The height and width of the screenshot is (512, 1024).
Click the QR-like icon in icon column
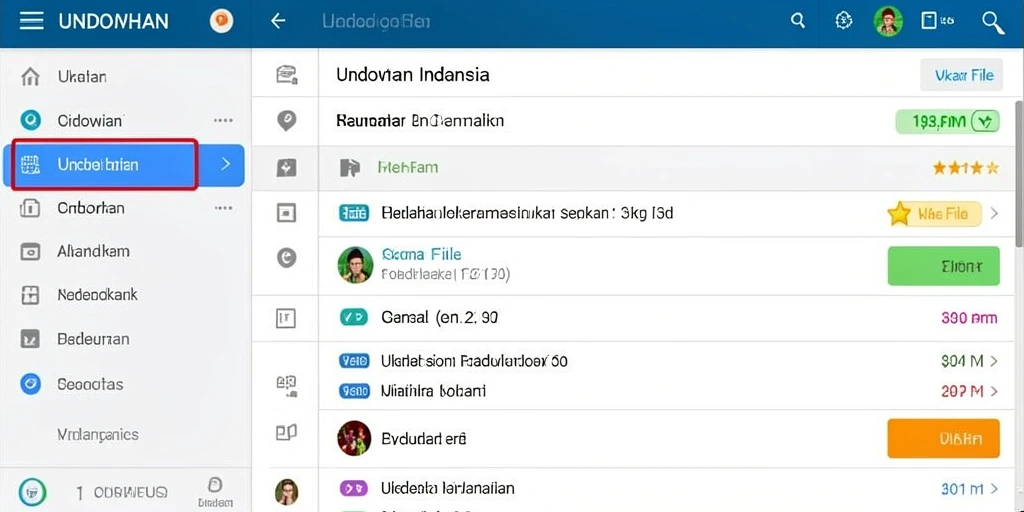click(x=287, y=386)
